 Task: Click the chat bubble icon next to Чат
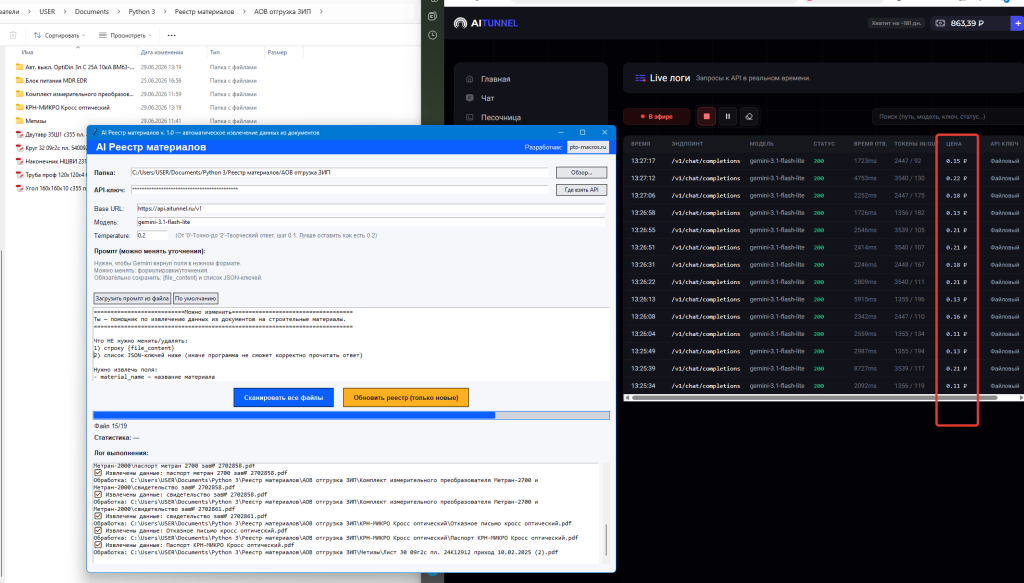point(470,98)
